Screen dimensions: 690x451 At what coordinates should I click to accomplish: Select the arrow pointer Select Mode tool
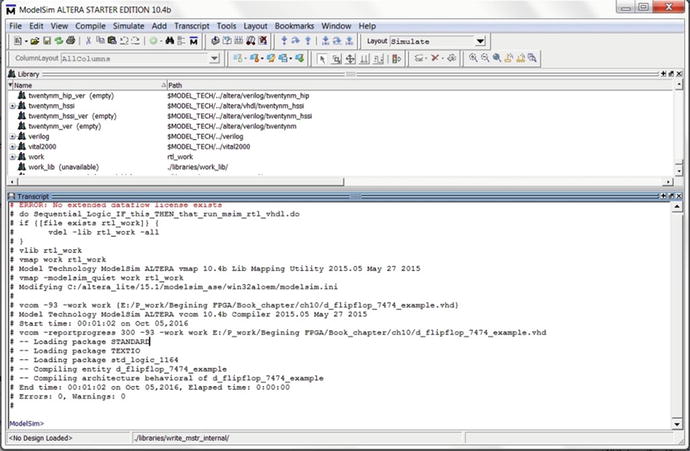pos(322,59)
